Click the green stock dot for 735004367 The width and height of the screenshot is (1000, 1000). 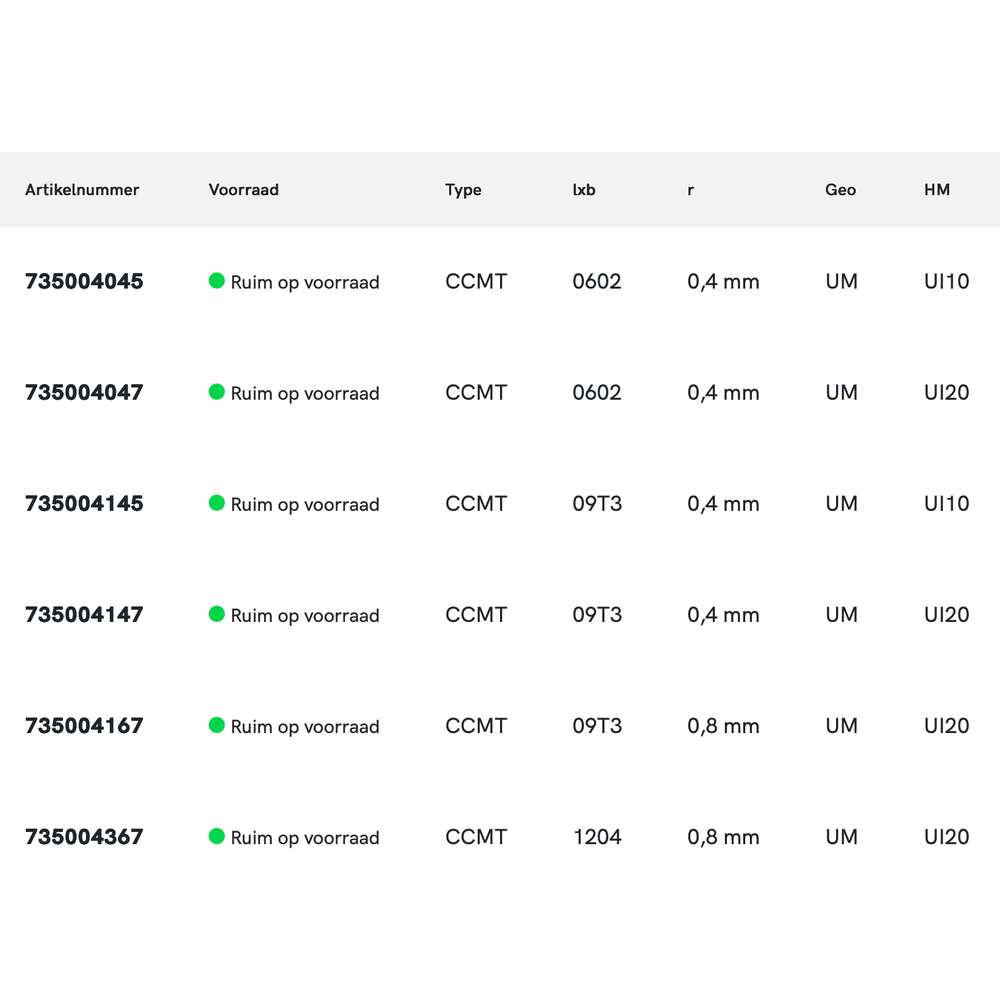click(216, 836)
